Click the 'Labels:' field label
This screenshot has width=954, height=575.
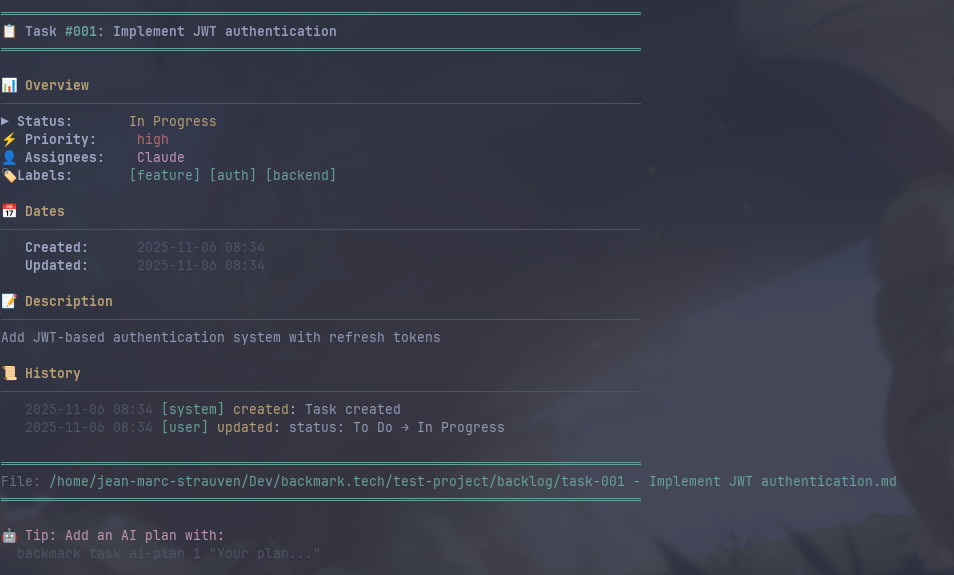pyautogui.click(x=44, y=175)
